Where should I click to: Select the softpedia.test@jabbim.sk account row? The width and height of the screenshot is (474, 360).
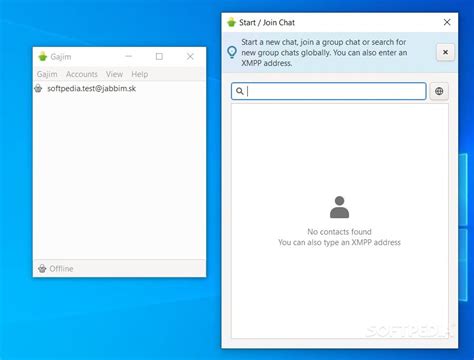[x=119, y=89]
